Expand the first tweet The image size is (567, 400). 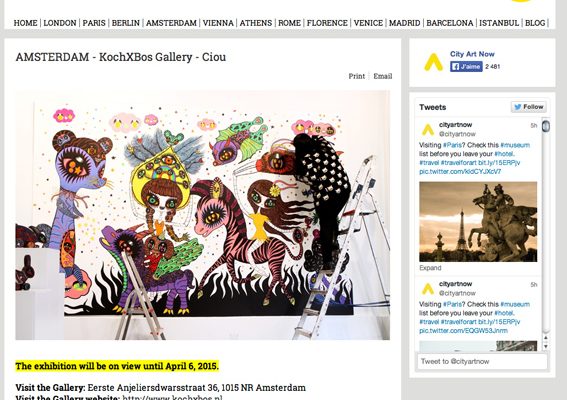(x=430, y=268)
